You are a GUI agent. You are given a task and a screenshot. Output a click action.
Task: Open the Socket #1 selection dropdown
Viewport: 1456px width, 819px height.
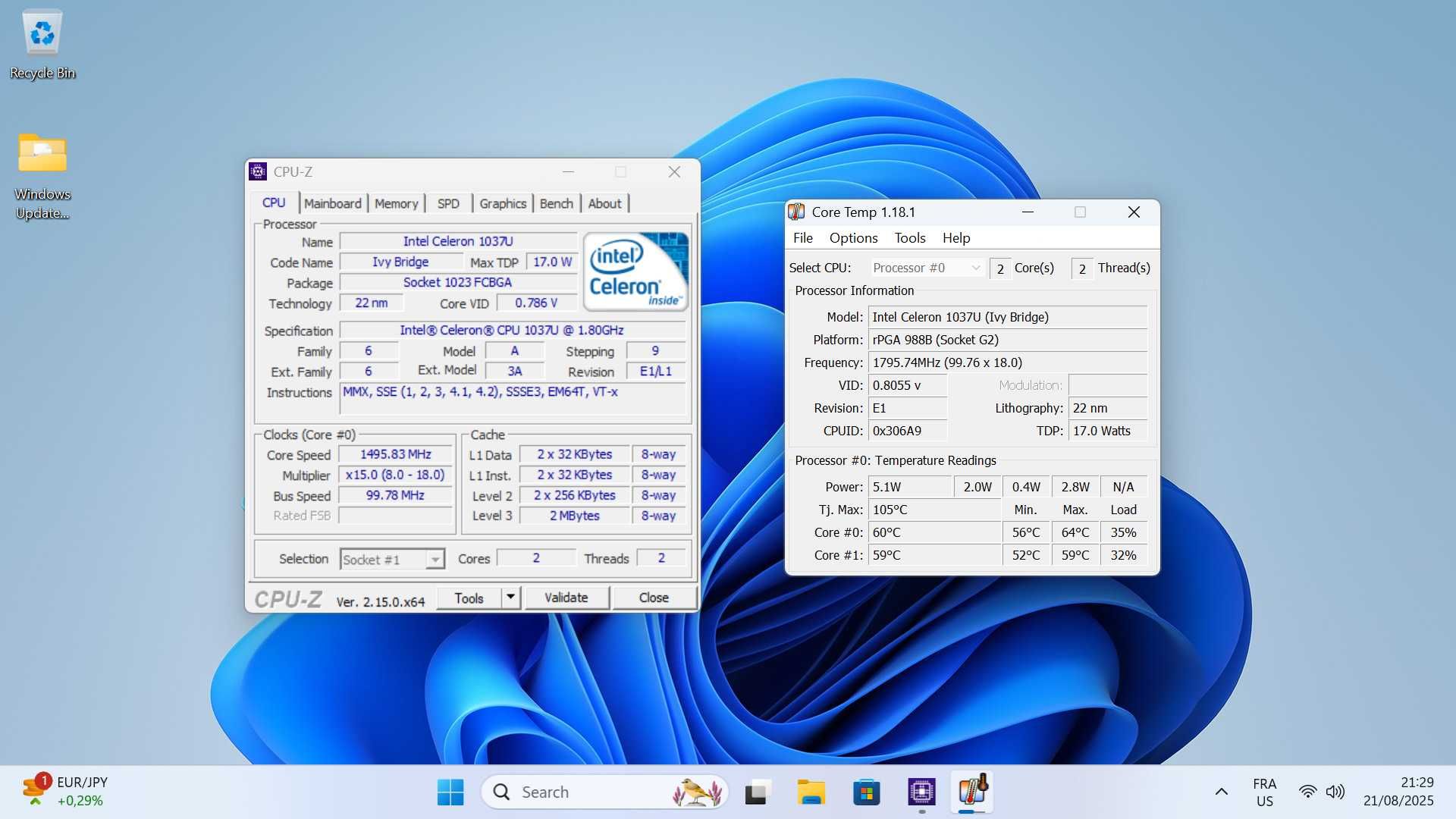(392, 560)
